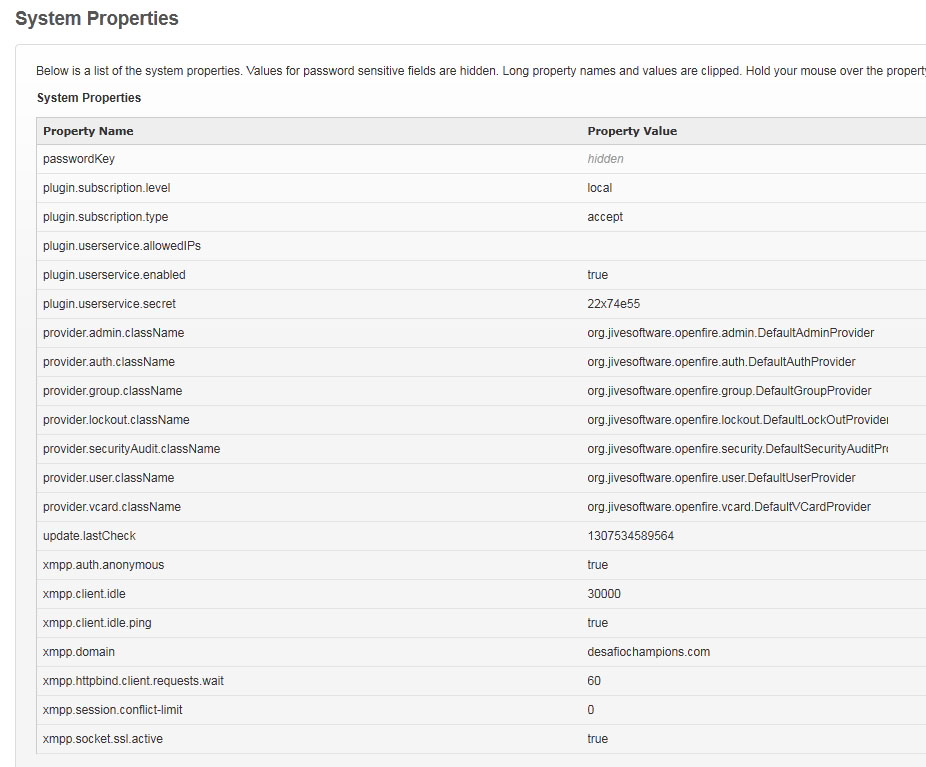Click the DefaultGroupProvider class value
This screenshot has height=767, width=926.
pos(729,390)
